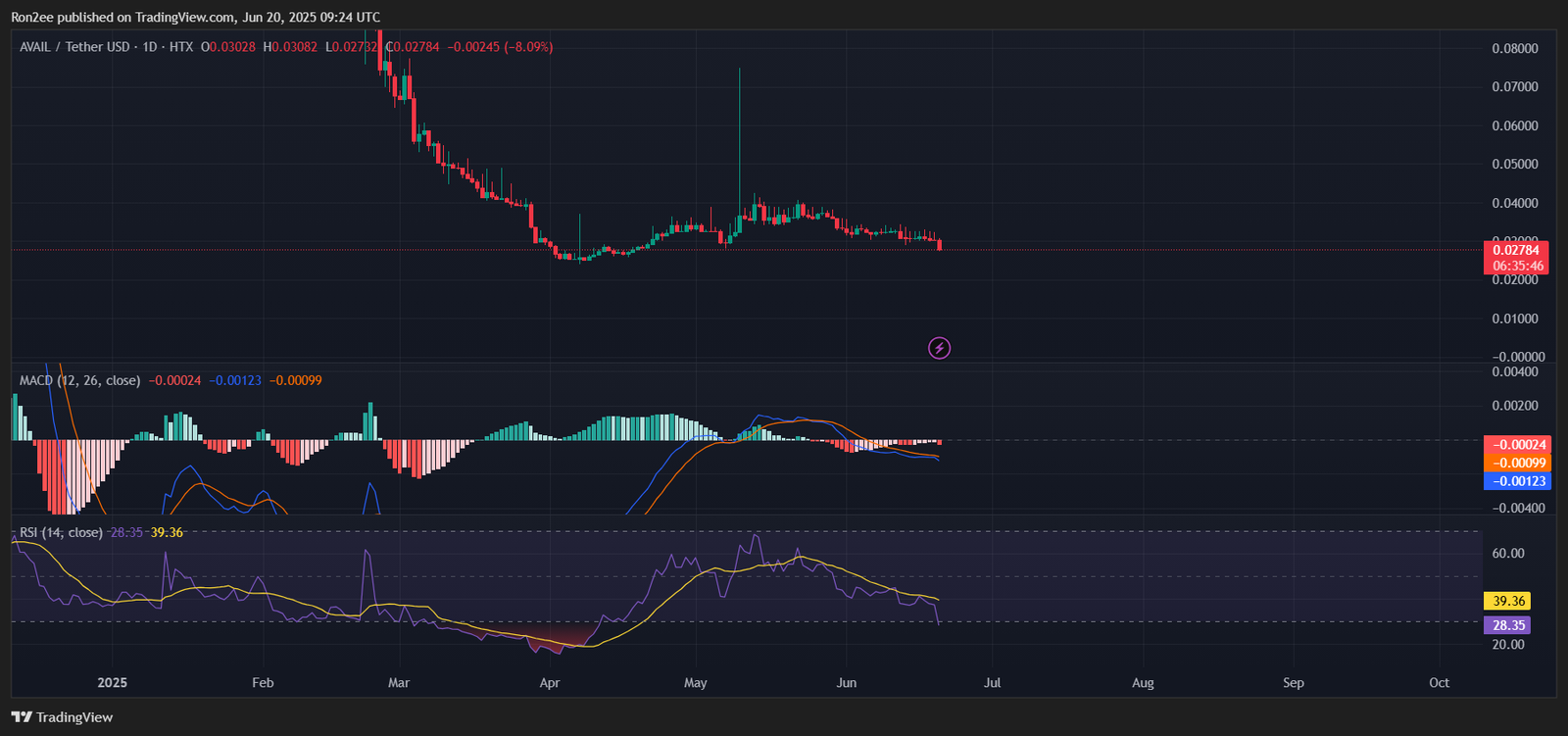This screenshot has width=1568, height=736.
Task: Click the 0.04000 price axis label
Action: 1515,203
